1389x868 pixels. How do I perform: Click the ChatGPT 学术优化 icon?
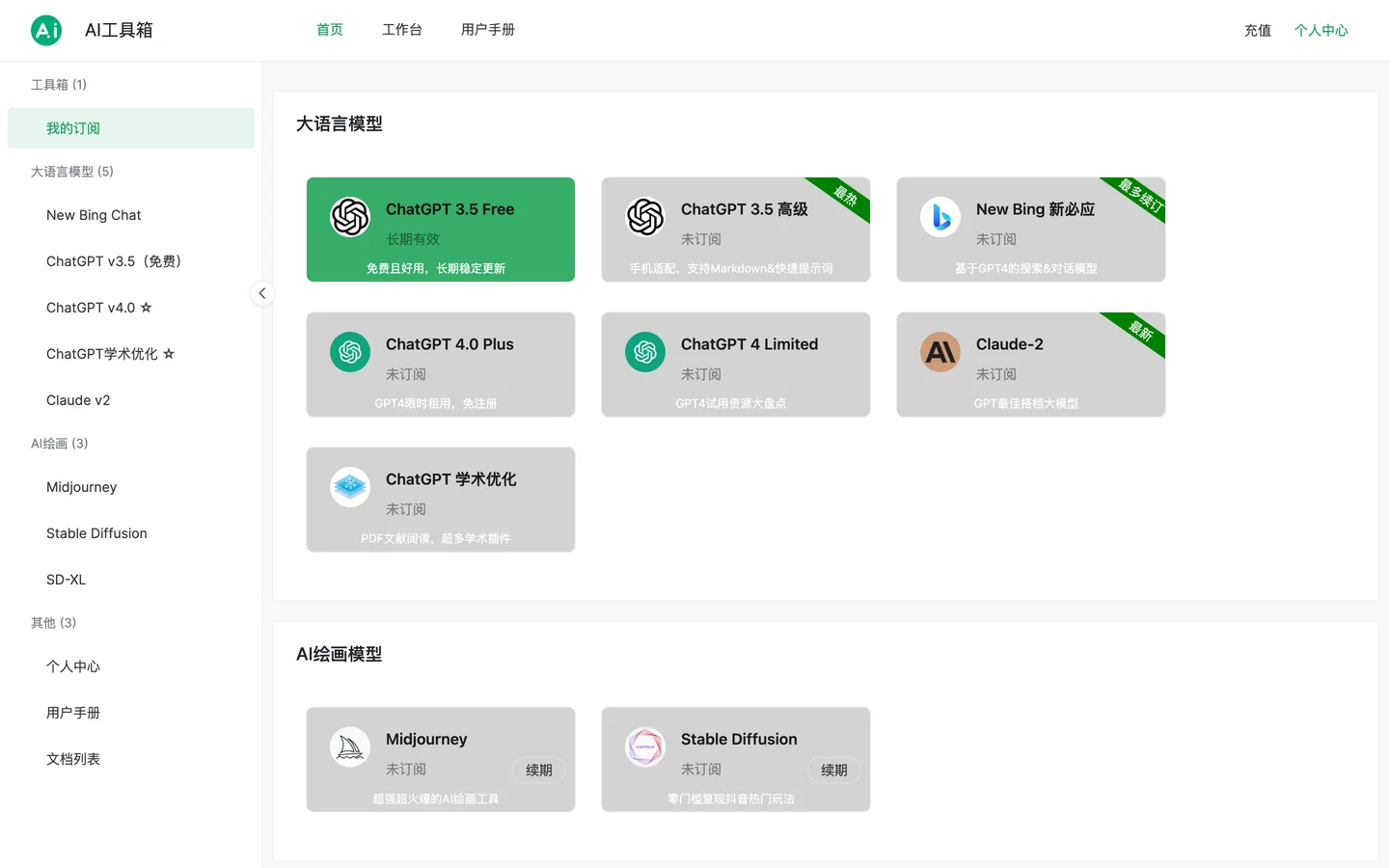pos(350,487)
